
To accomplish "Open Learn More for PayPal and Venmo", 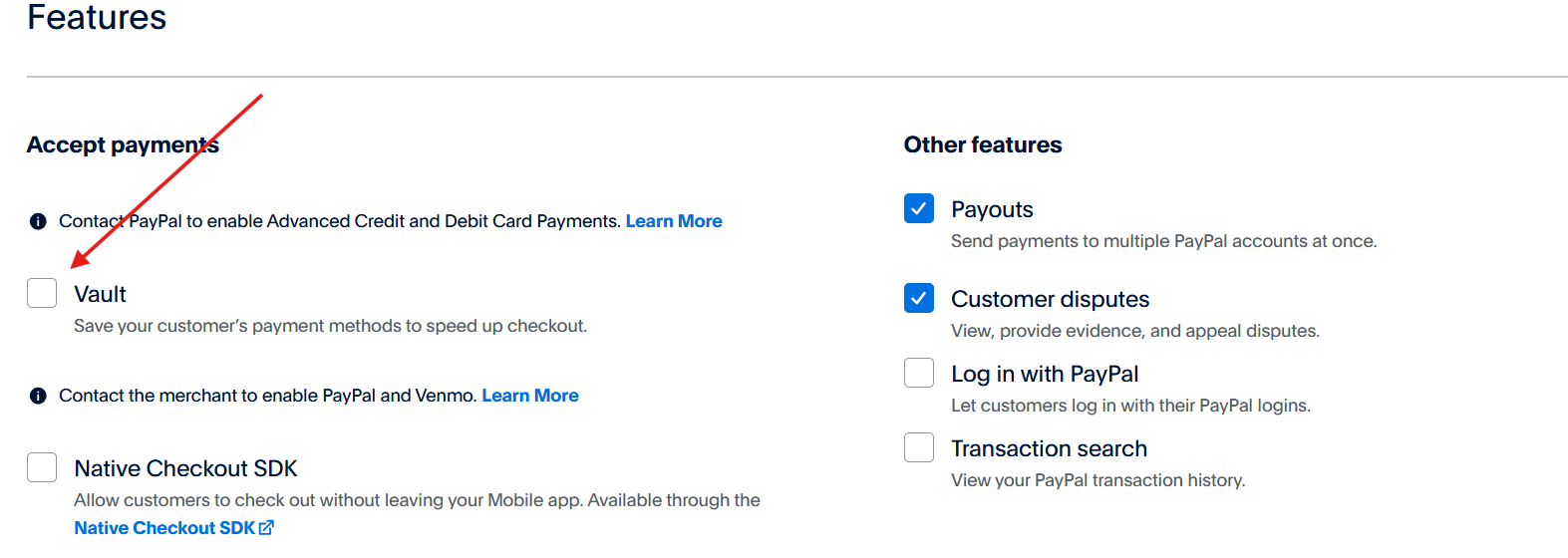I will pyautogui.click(x=530, y=396).
